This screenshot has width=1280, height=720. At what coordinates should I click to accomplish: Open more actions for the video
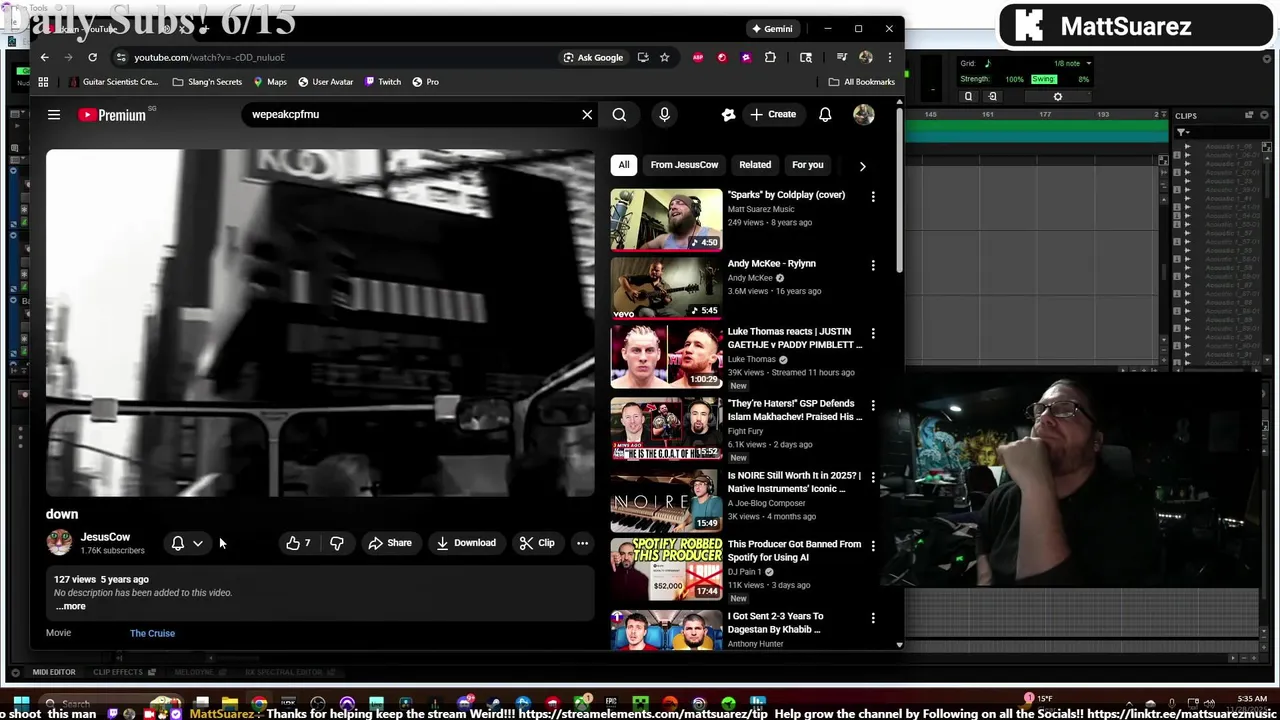tap(582, 543)
